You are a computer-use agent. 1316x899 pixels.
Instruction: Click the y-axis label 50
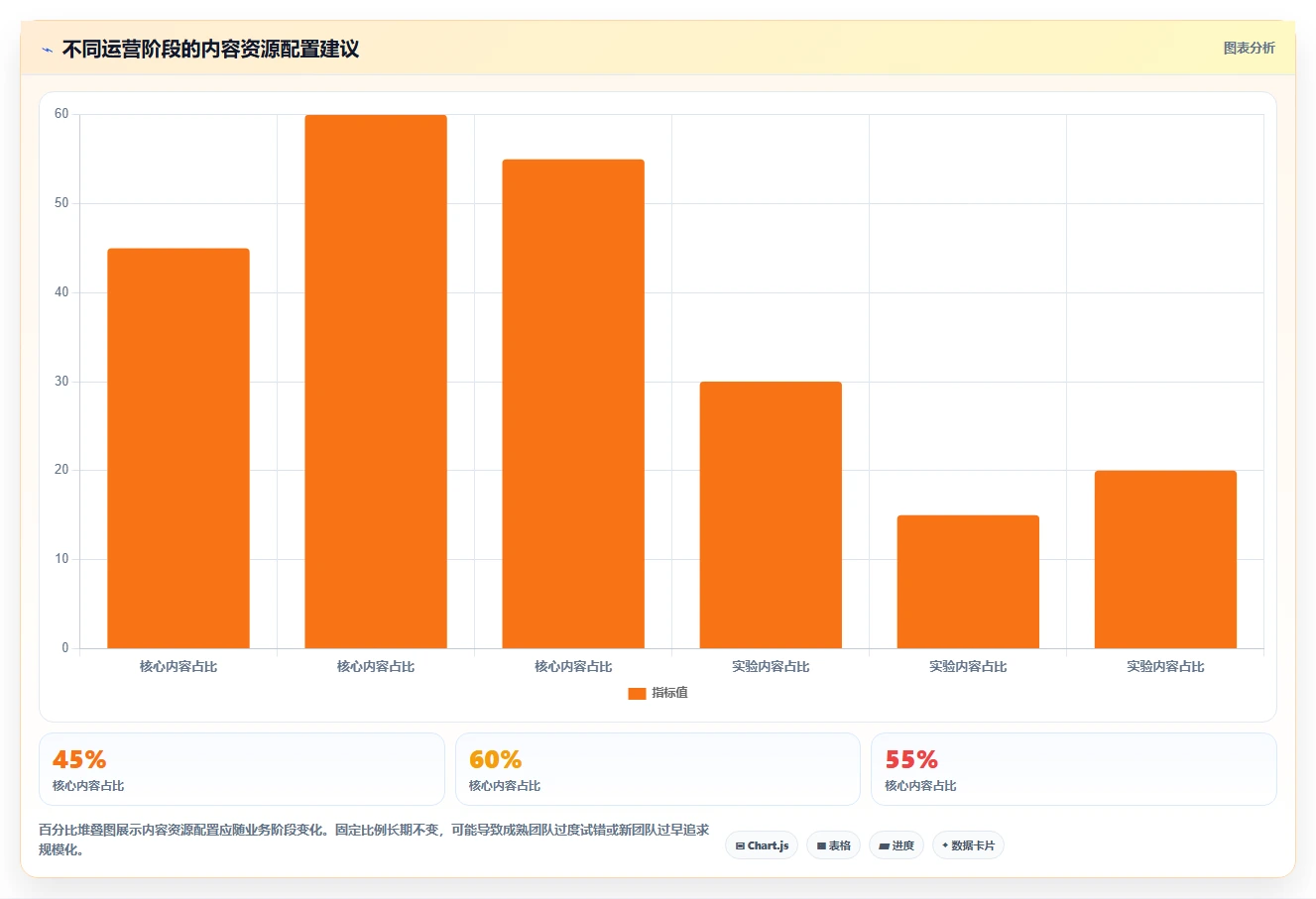click(x=61, y=203)
